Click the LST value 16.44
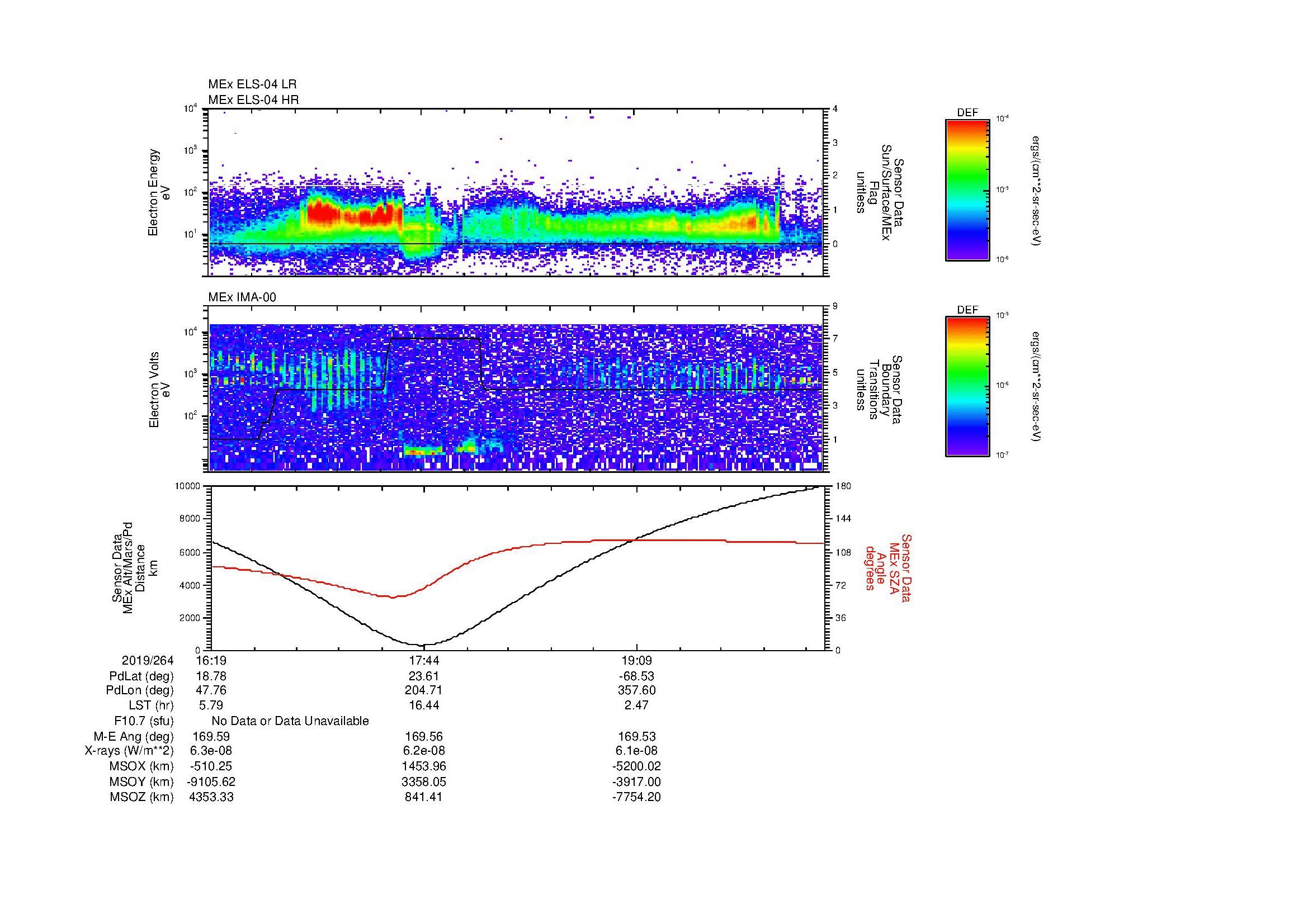Viewport: 1308px width, 924px height. (424, 705)
